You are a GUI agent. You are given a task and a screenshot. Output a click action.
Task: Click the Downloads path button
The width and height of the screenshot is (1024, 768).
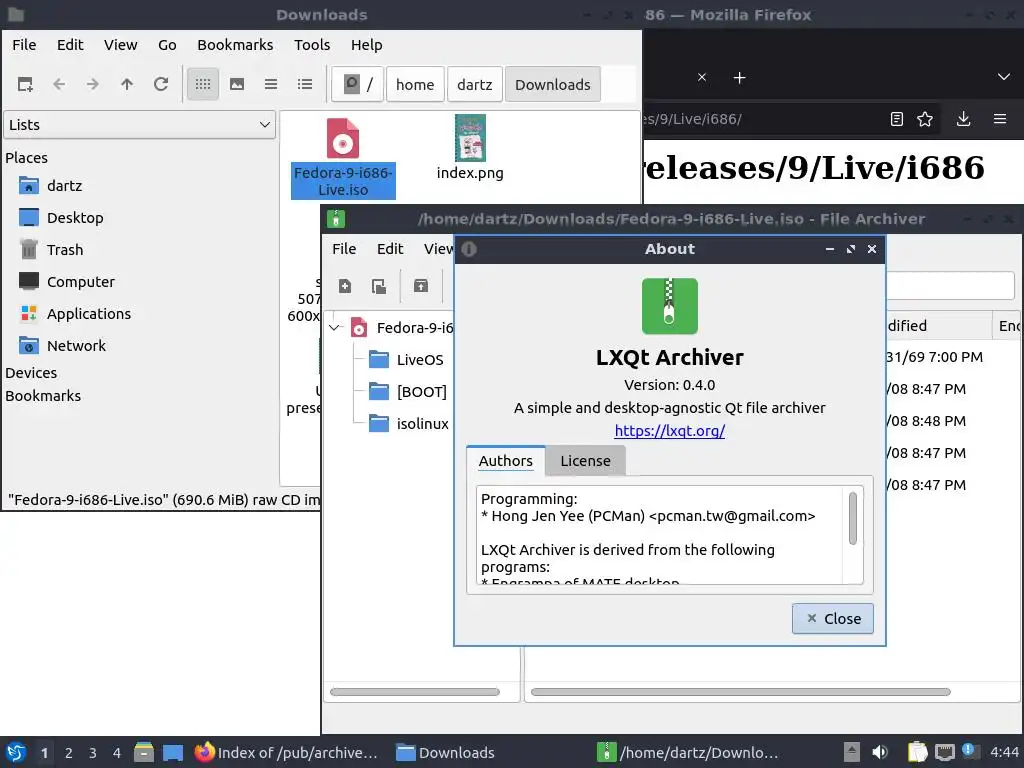(552, 84)
